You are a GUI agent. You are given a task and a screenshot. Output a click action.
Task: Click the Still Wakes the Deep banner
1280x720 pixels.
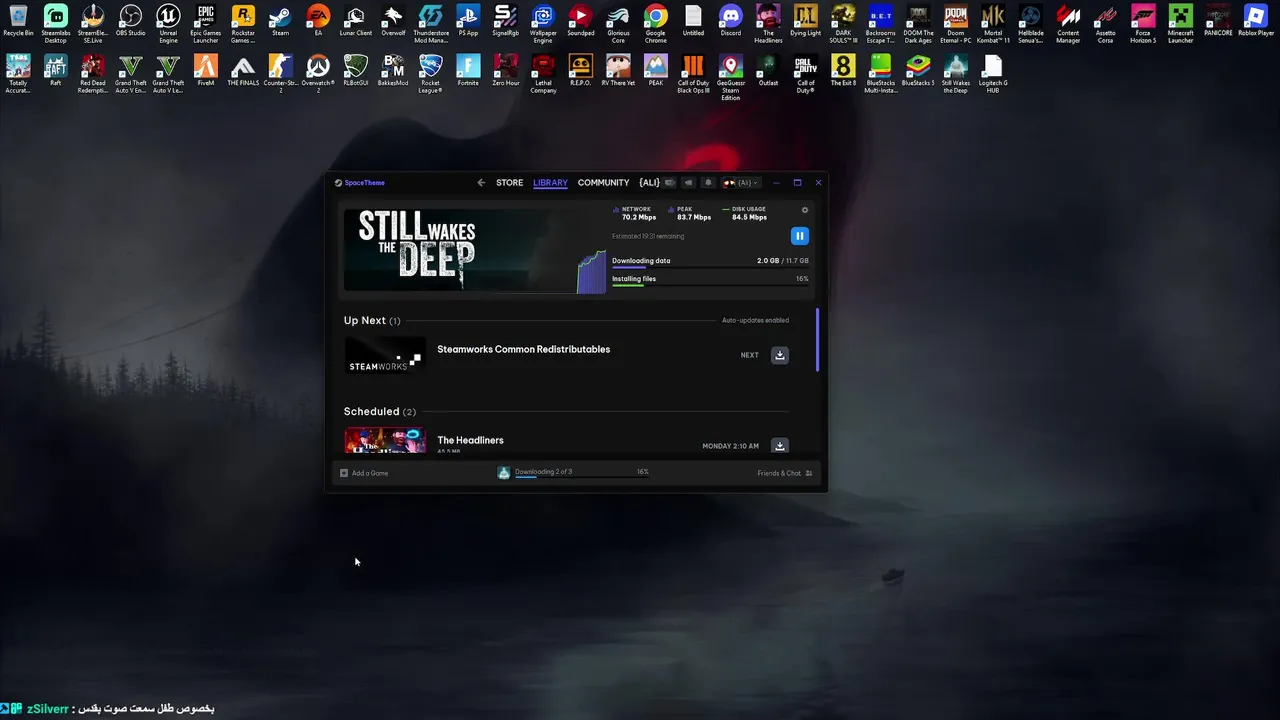(x=475, y=249)
